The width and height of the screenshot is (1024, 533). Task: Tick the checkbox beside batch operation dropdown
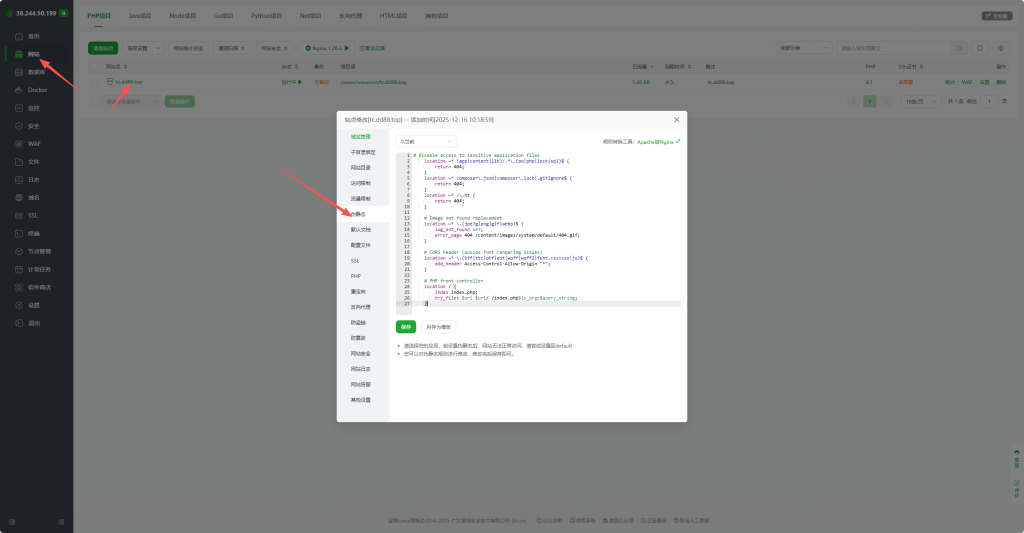95,102
